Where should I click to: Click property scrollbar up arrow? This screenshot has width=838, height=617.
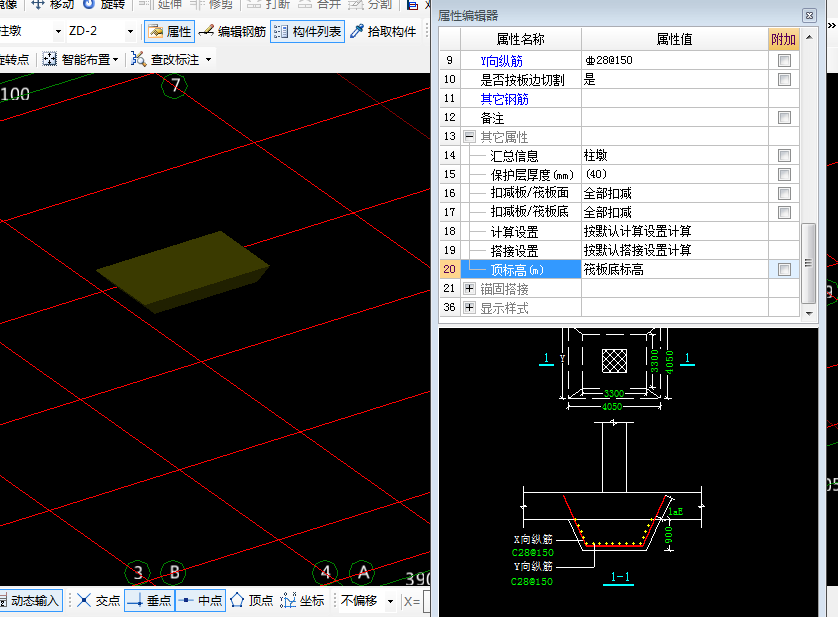click(x=809, y=37)
